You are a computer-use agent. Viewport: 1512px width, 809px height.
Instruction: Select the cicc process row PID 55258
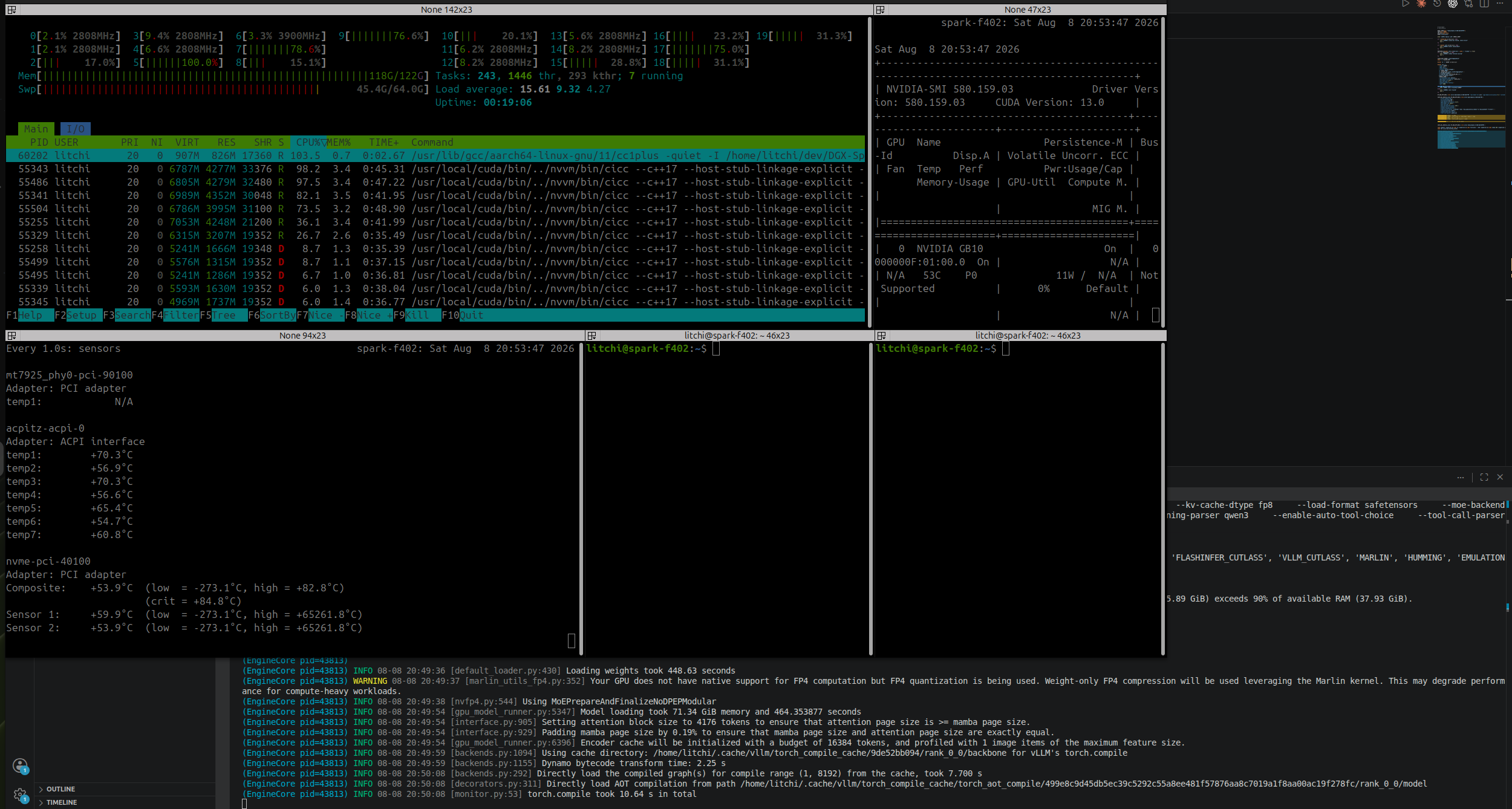click(435, 249)
